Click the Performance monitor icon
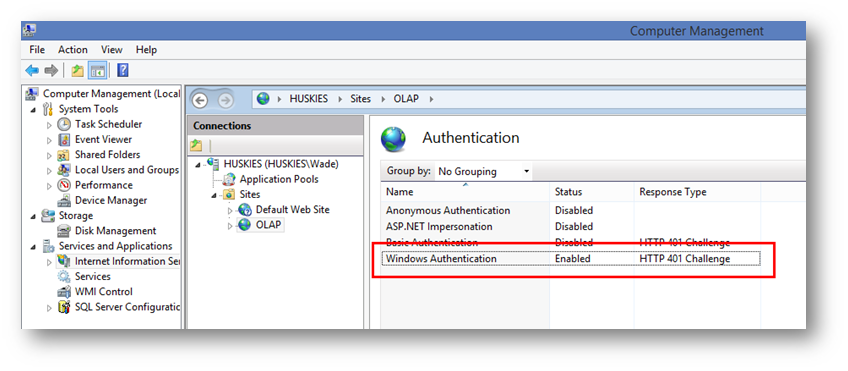This screenshot has height=371, width=848. (x=64, y=185)
